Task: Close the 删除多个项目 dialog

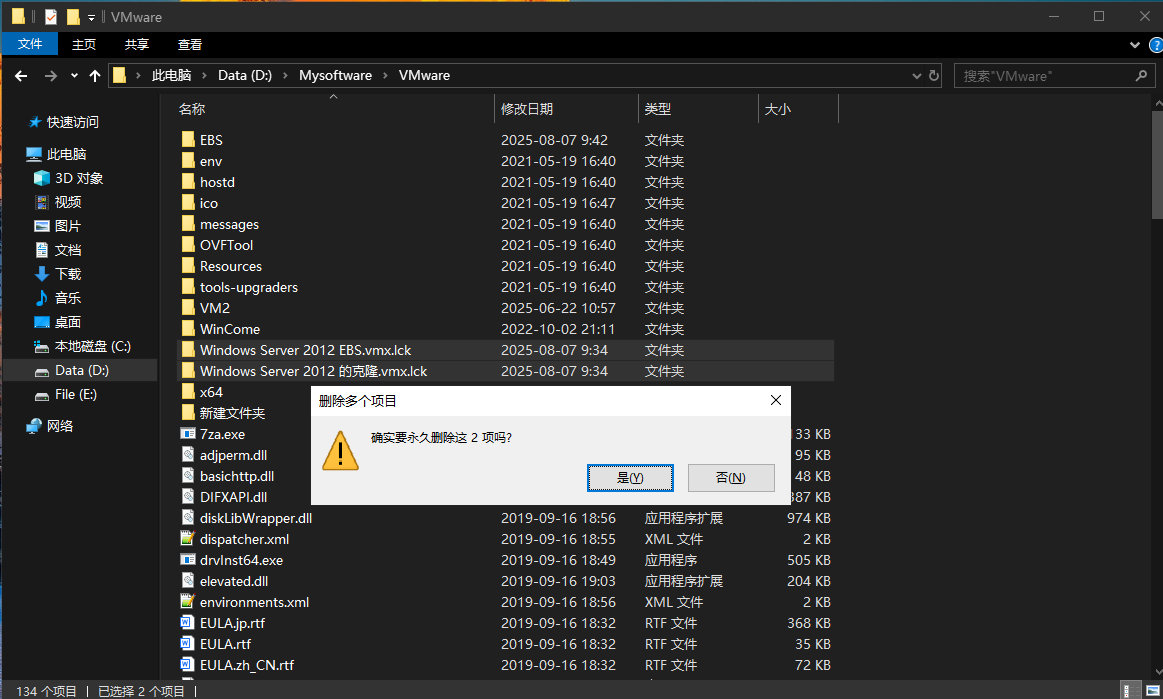Action: [776, 401]
